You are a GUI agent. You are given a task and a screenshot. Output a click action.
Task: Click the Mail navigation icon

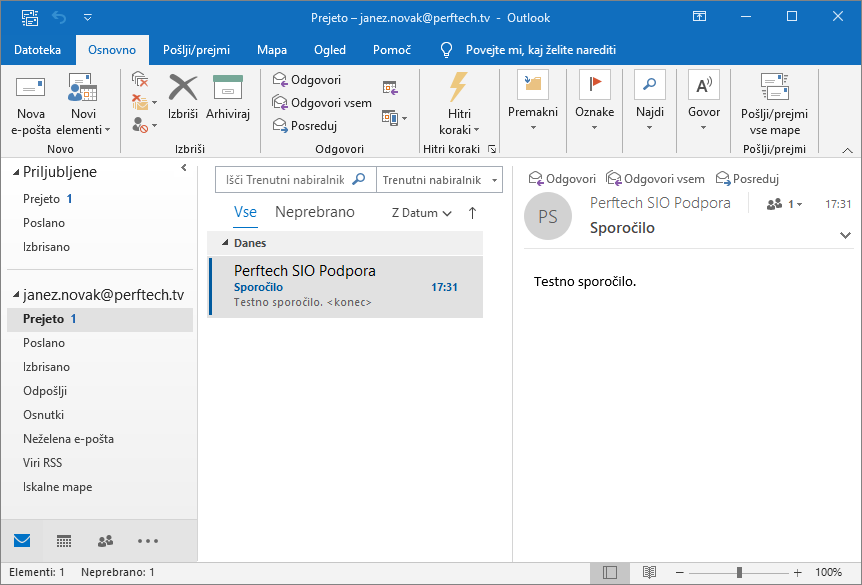point(22,541)
